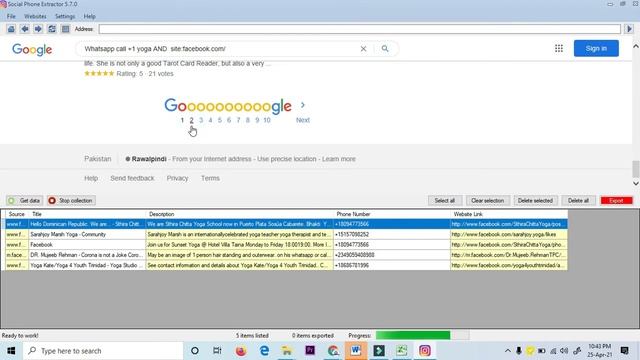Image resolution: width=640 pixels, height=360 pixels.
Task: Click the Learn more link
Action: pyautogui.click(x=338, y=159)
